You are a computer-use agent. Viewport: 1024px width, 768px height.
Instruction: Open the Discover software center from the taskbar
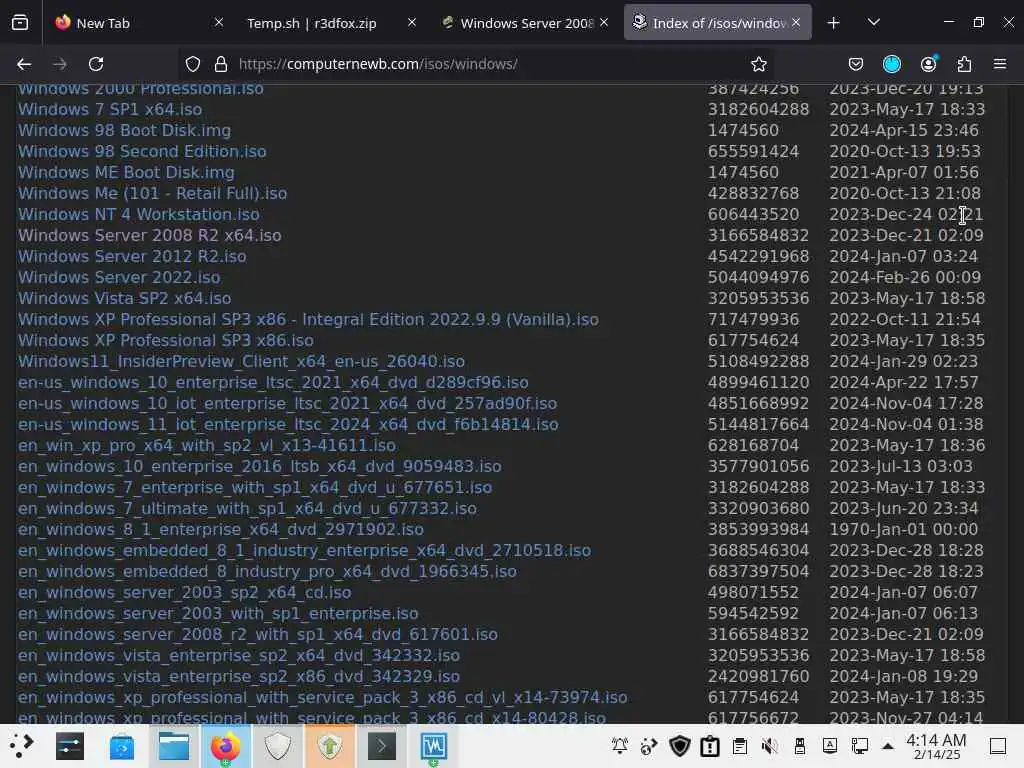click(x=122, y=746)
